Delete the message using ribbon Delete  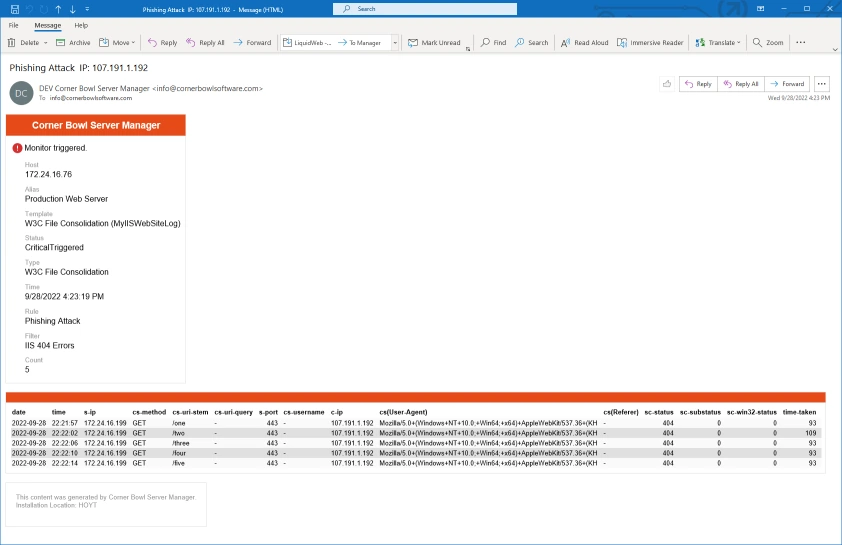click(x=24, y=42)
